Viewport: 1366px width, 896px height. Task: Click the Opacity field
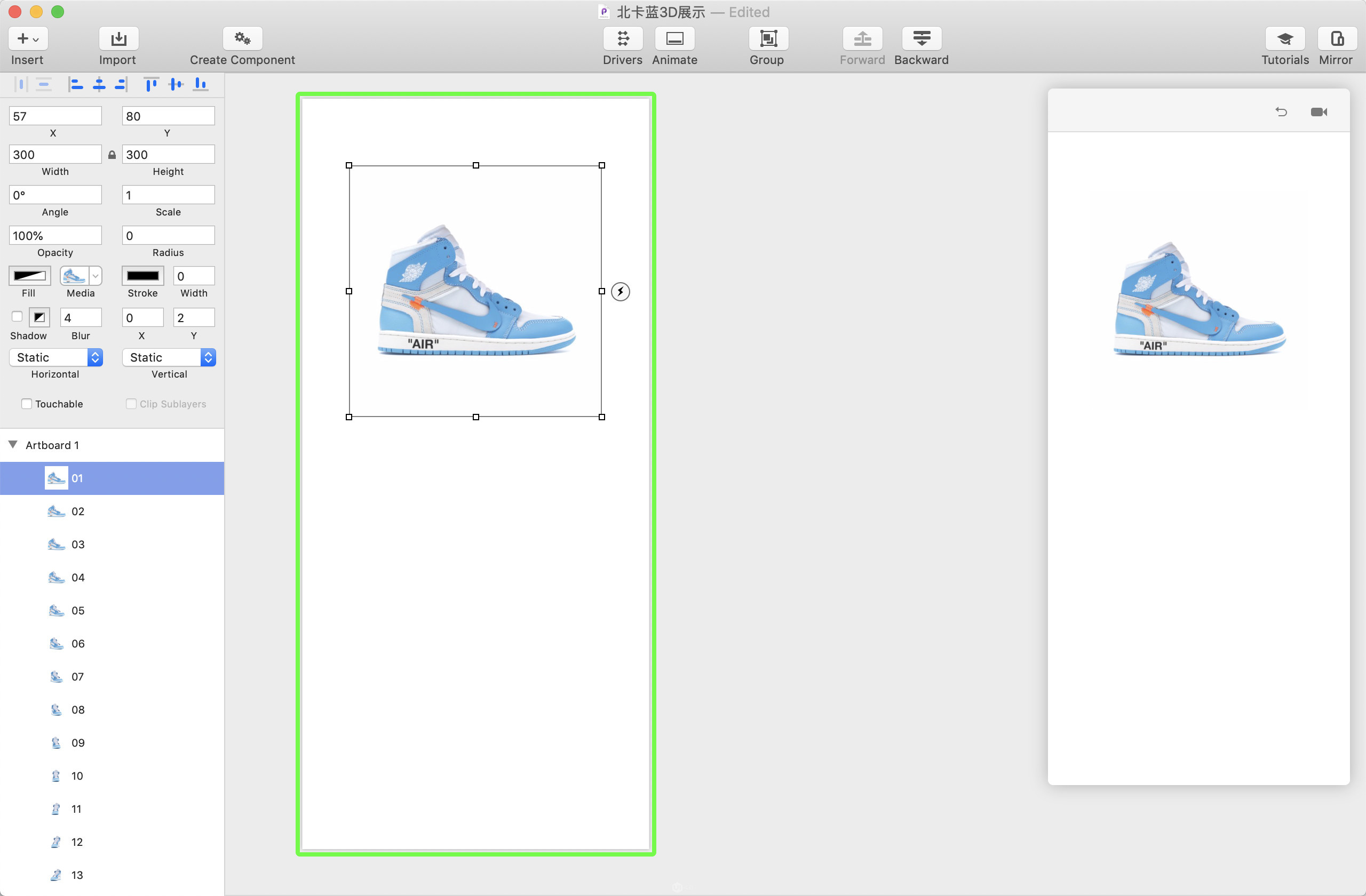[55, 236]
